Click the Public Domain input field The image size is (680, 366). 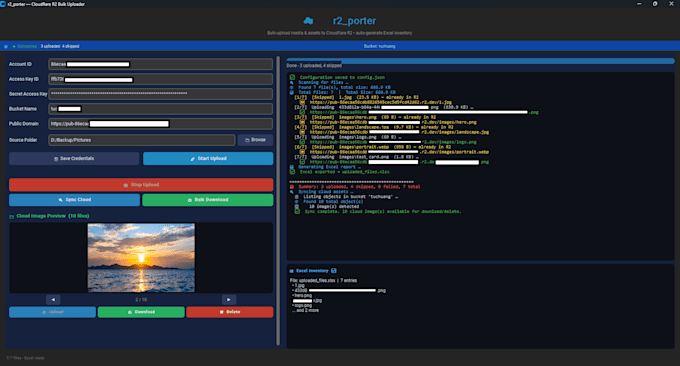pyautogui.click(x=160, y=124)
